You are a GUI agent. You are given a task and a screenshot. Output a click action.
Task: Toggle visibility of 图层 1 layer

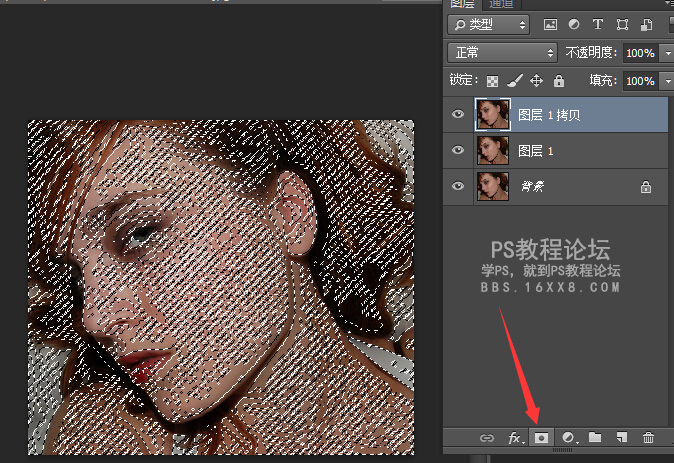point(458,150)
